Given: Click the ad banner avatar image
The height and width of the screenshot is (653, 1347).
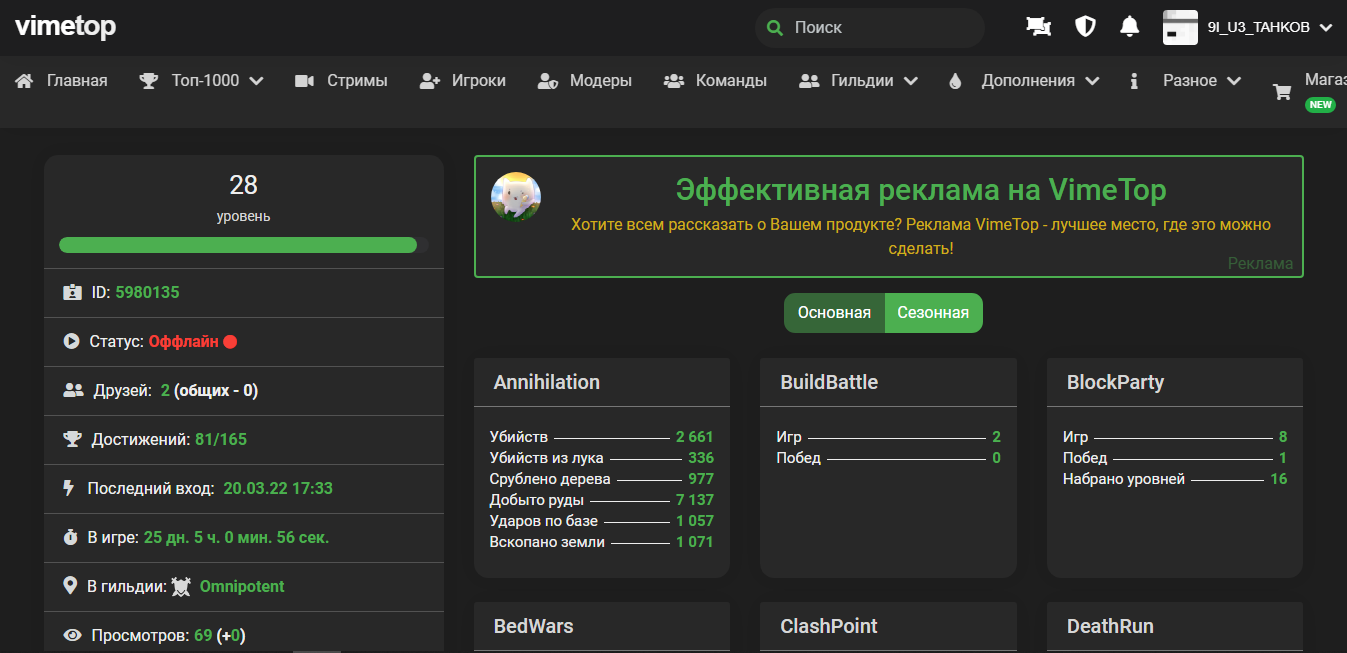Looking at the screenshot, I should point(516,197).
